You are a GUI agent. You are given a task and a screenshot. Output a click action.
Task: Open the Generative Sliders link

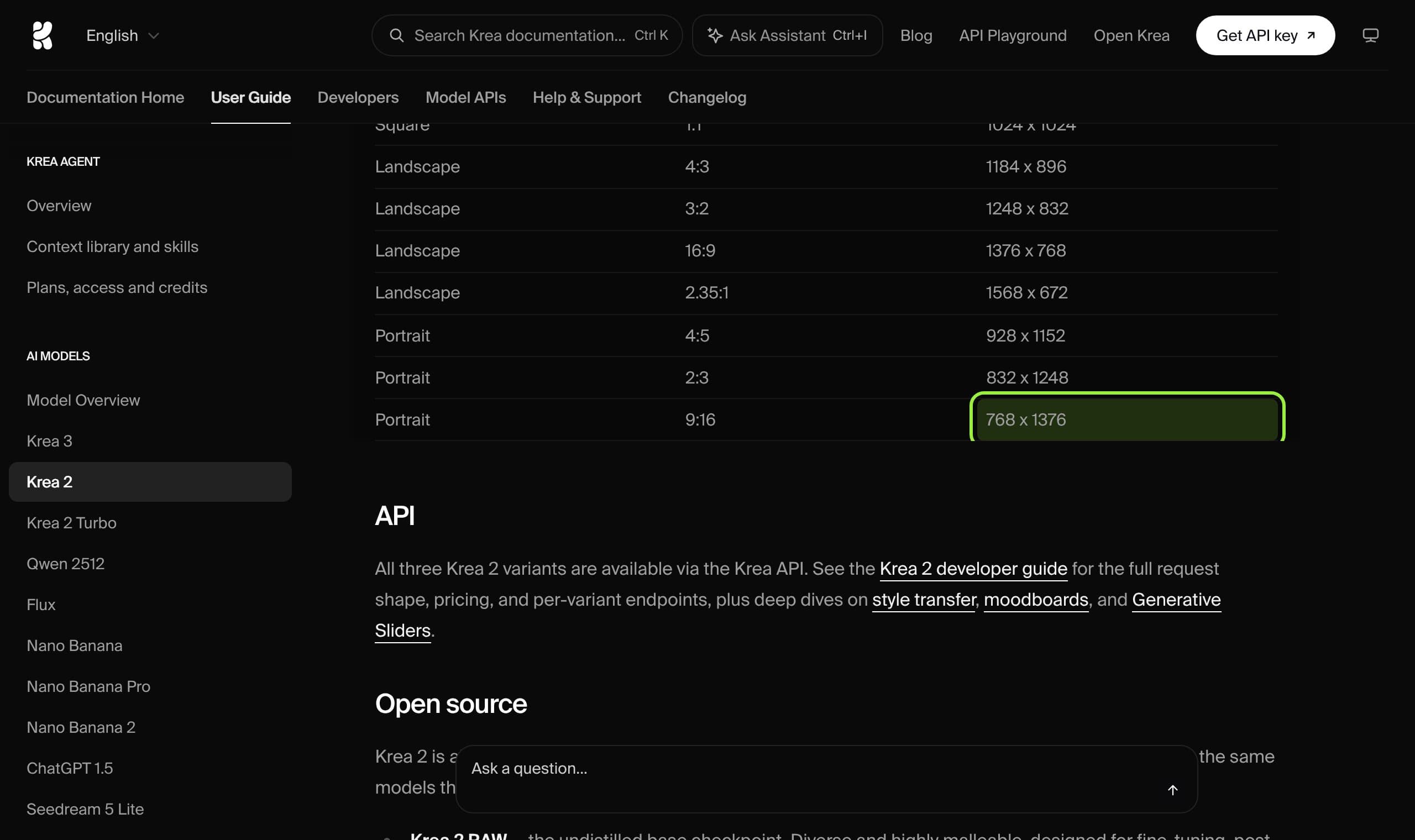(1176, 600)
